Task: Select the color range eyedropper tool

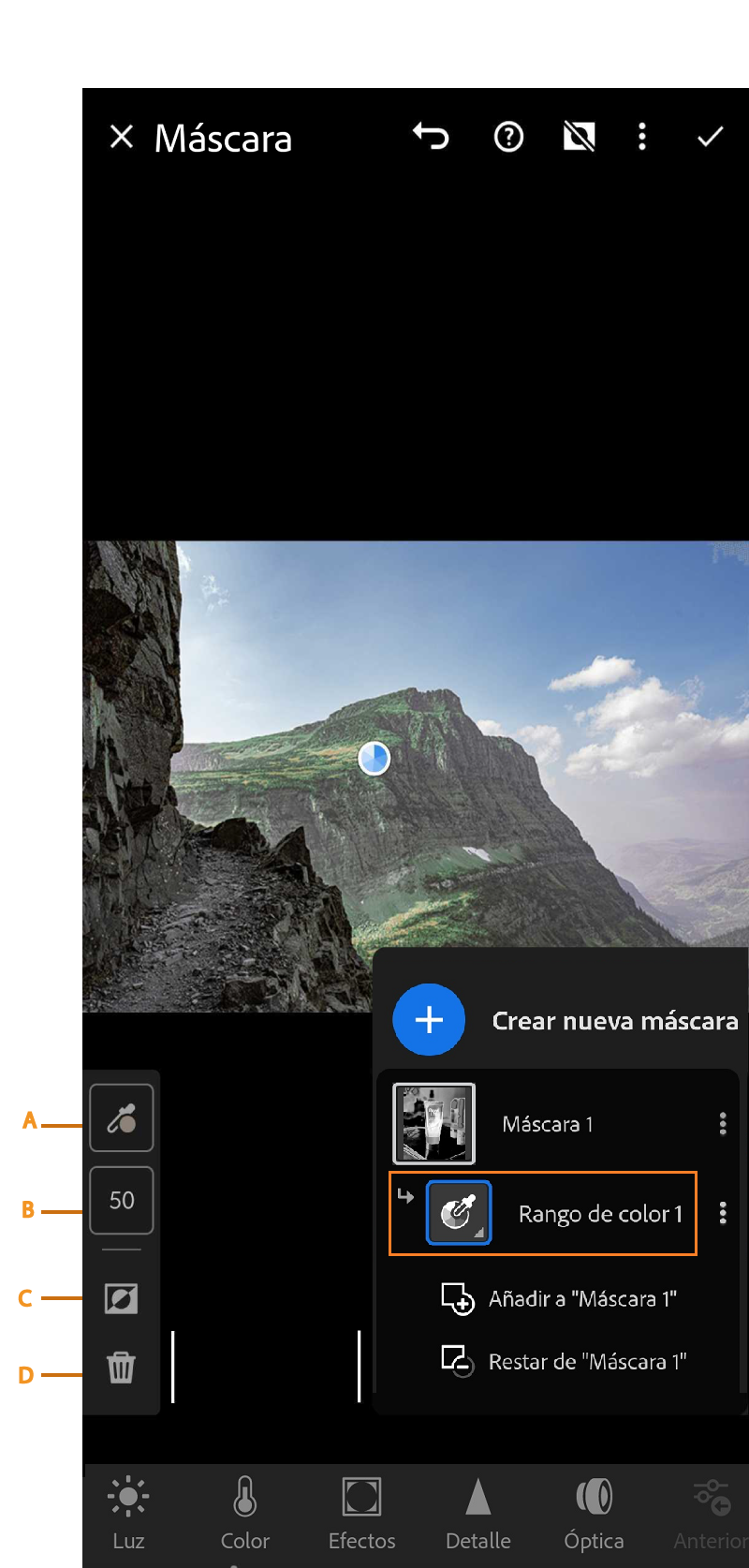Action: (122, 1117)
